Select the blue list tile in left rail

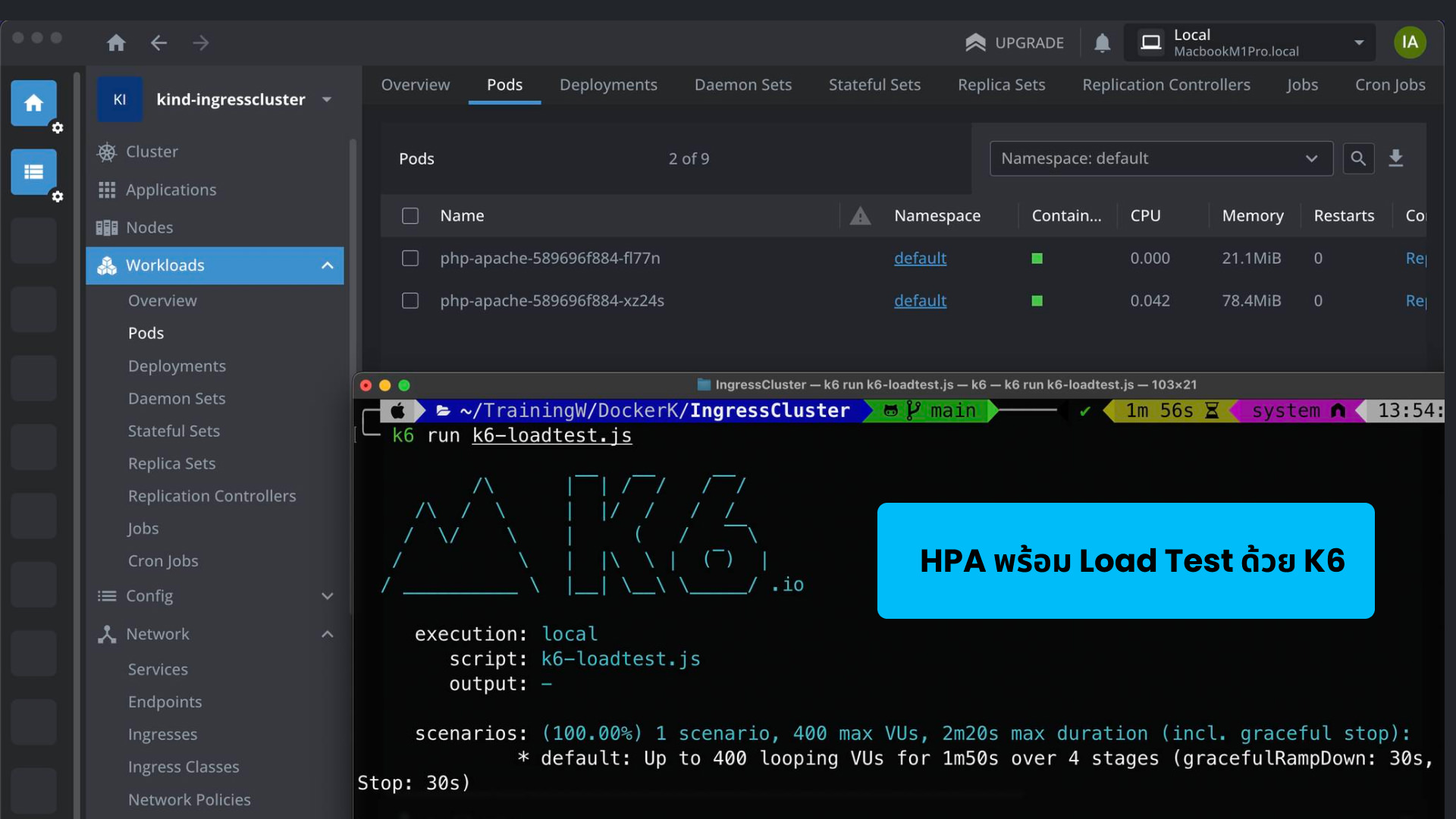pos(33,171)
